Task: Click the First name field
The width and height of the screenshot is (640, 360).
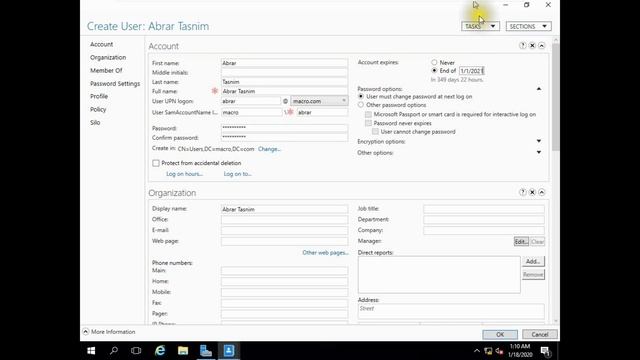Action: click(284, 63)
